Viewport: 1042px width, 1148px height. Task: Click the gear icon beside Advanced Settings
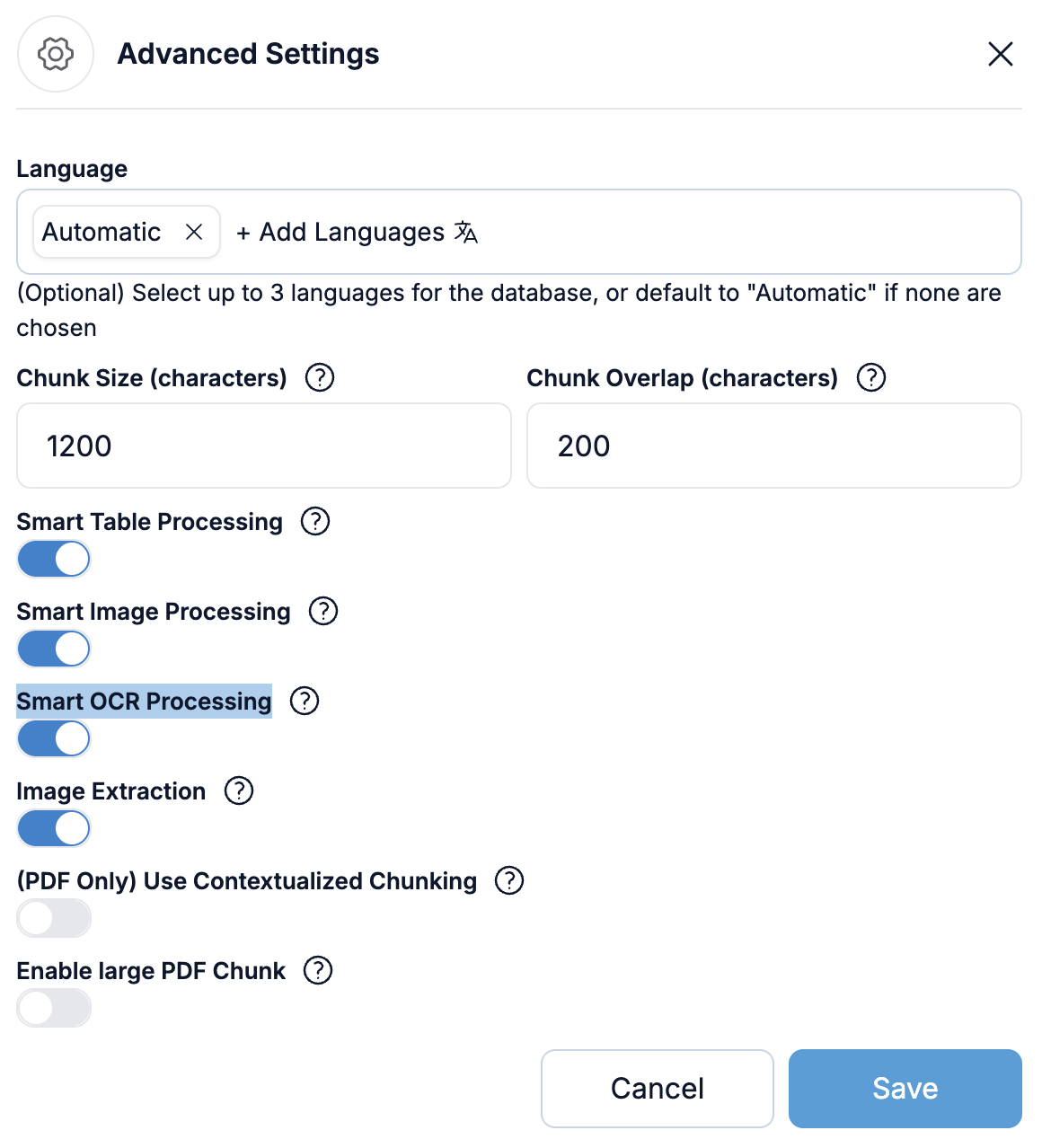tap(56, 54)
